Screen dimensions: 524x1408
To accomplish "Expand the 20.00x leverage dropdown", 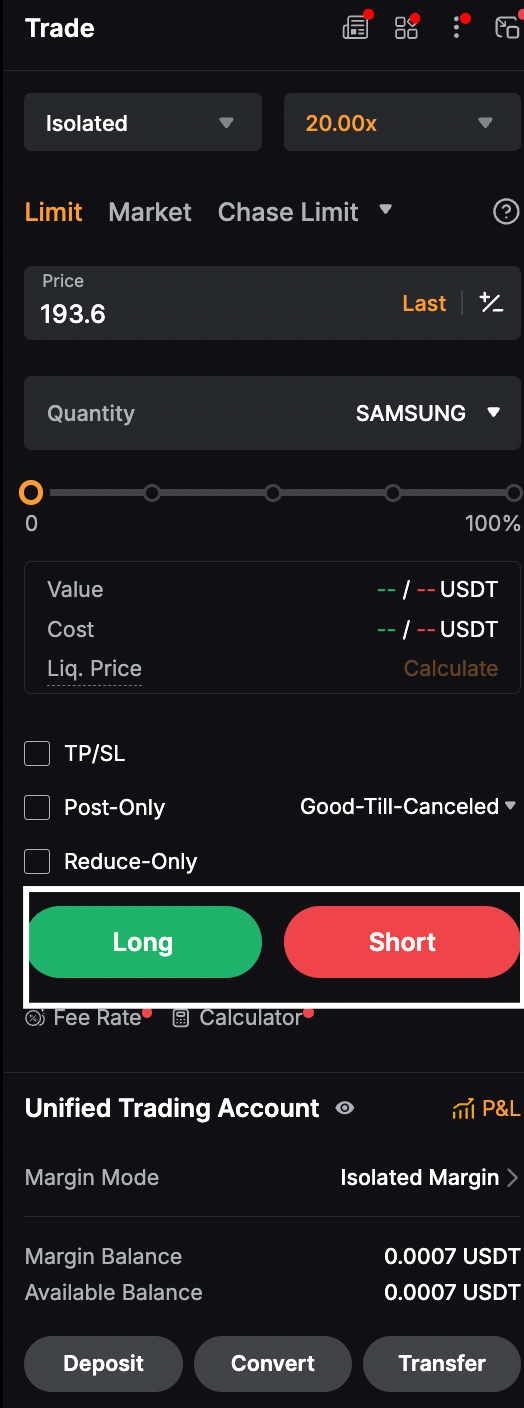I will coord(402,123).
